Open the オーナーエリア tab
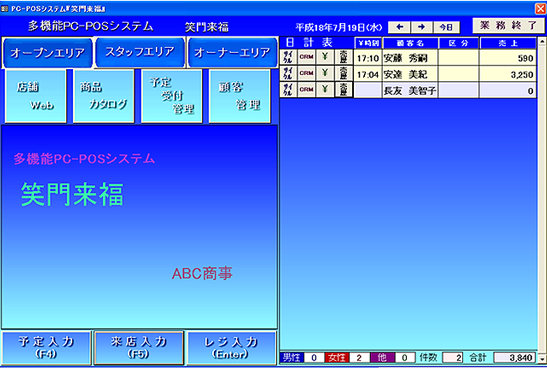 tap(232, 53)
